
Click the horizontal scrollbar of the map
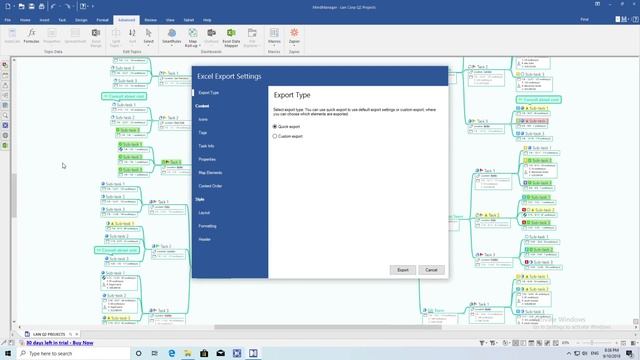328,327
